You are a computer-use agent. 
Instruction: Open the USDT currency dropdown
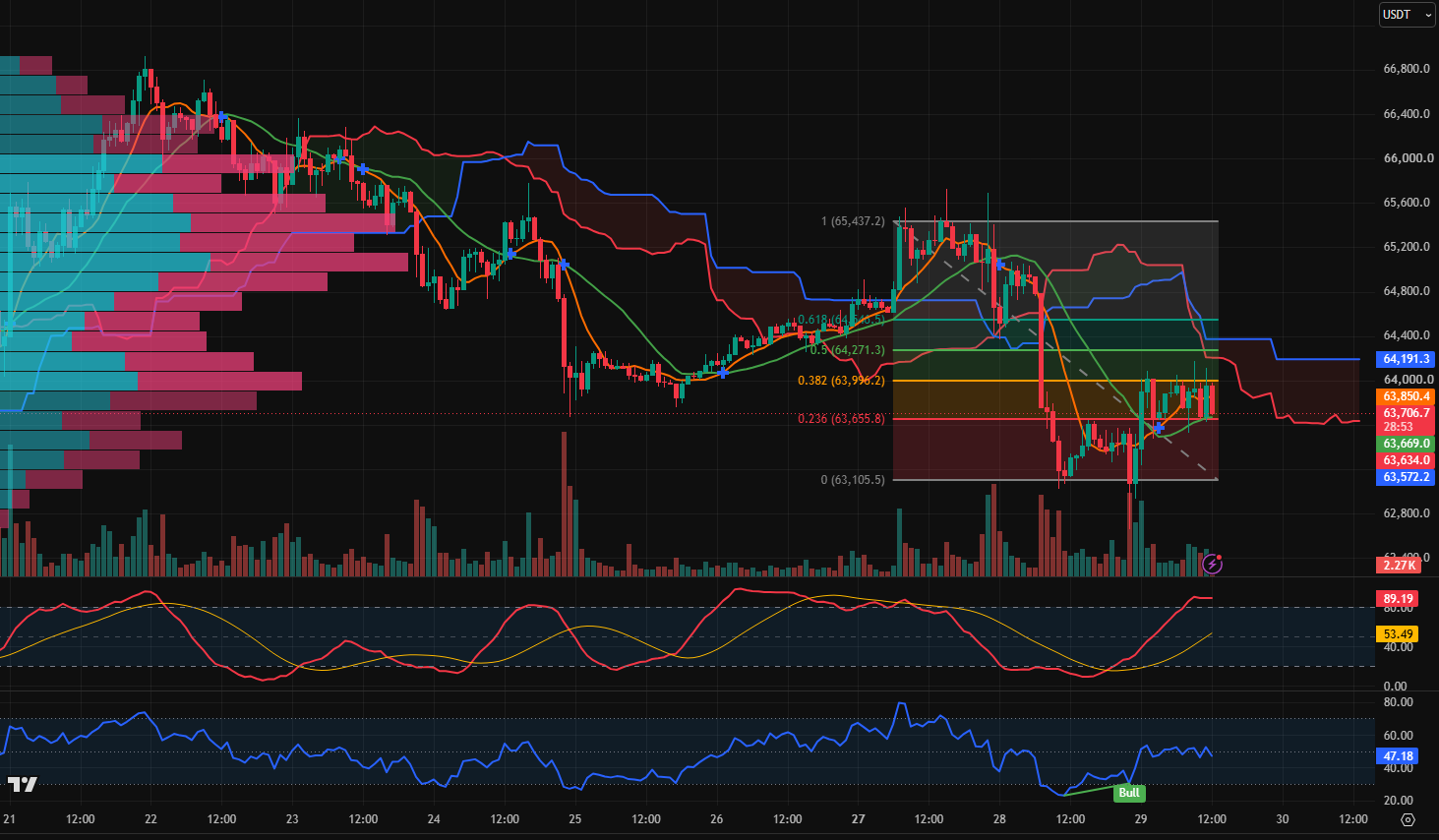1406,15
